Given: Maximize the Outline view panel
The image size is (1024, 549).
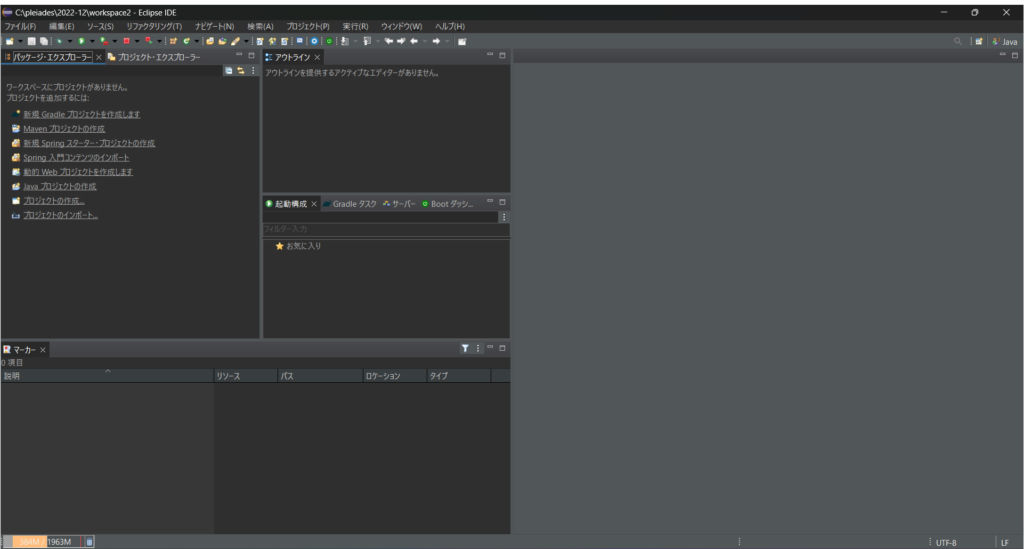Looking at the screenshot, I should tap(503, 56).
